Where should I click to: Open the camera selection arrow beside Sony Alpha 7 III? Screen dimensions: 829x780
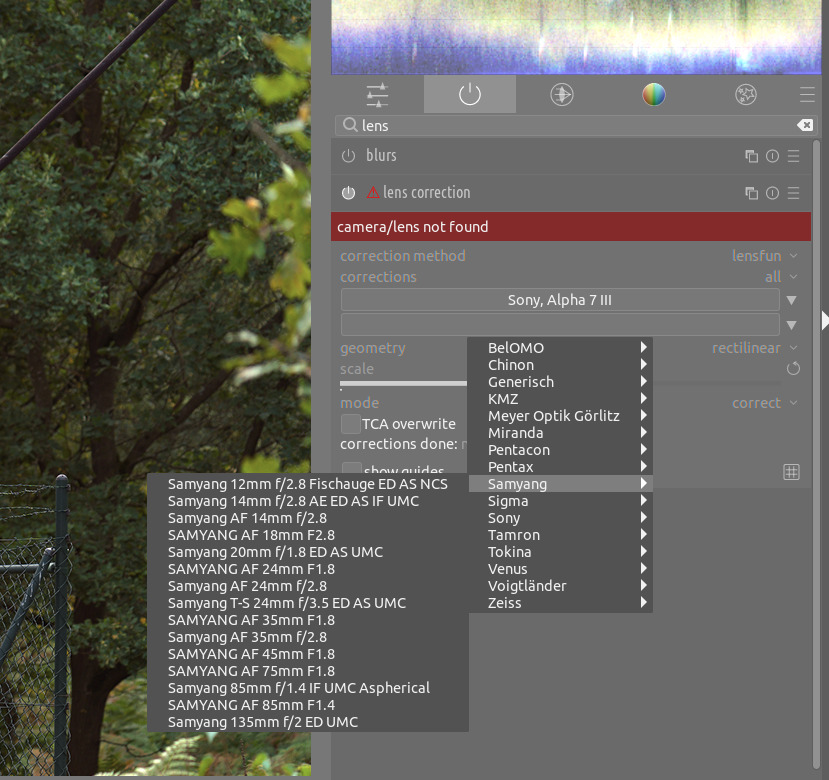791,300
